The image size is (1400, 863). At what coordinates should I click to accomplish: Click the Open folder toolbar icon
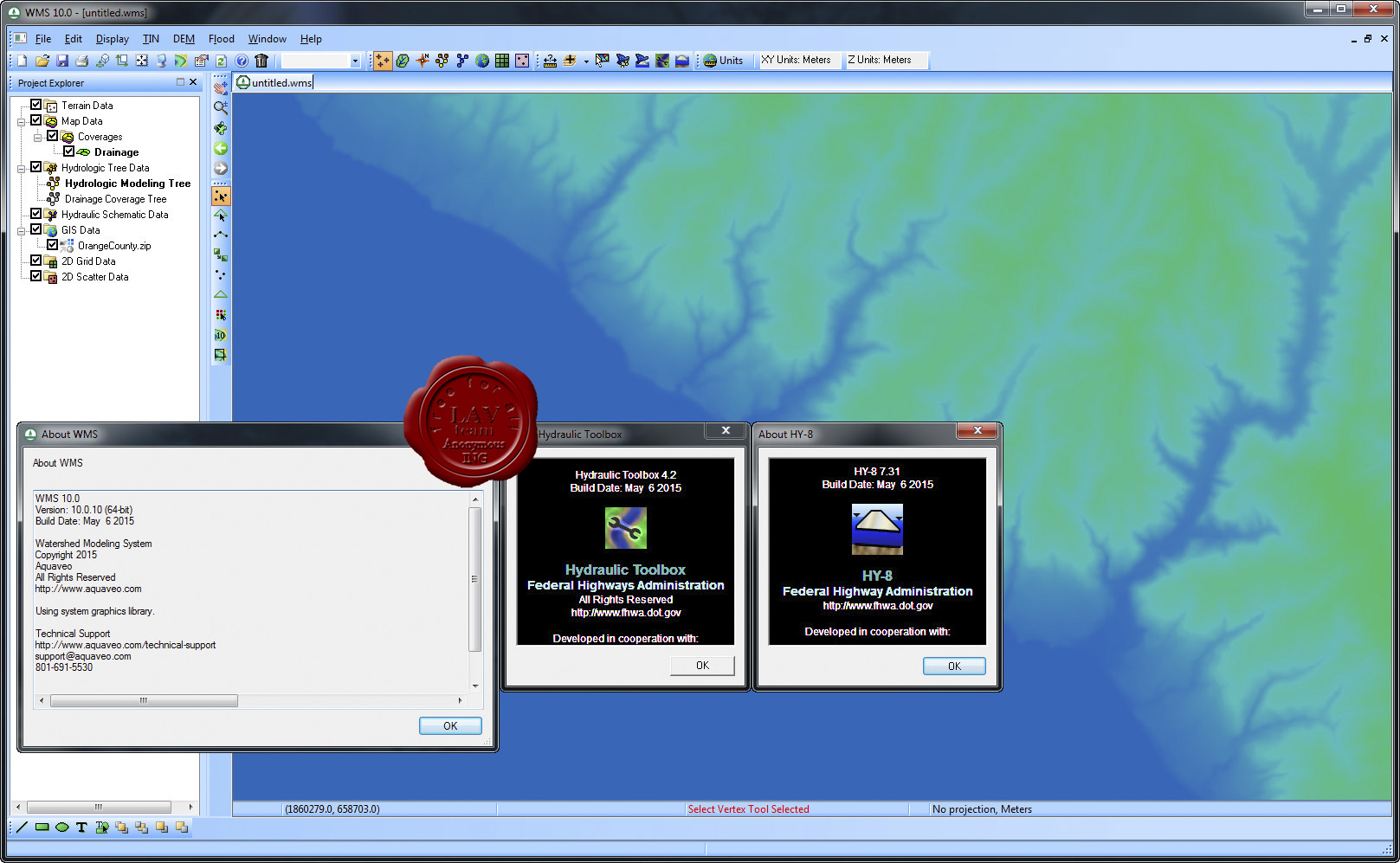[42, 61]
